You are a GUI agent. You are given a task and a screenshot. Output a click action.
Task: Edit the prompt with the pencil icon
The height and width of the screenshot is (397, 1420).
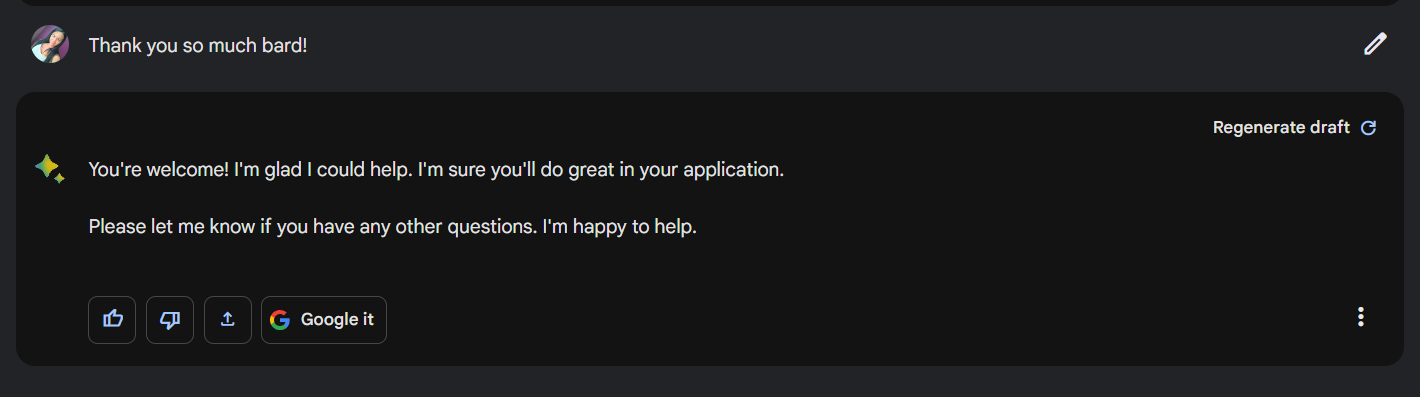[x=1376, y=44]
